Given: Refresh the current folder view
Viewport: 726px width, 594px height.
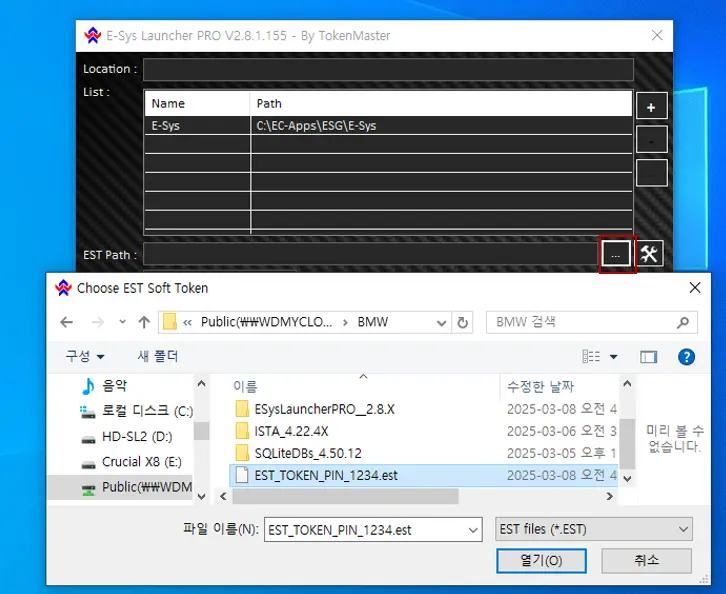Looking at the screenshot, I should coord(462,322).
